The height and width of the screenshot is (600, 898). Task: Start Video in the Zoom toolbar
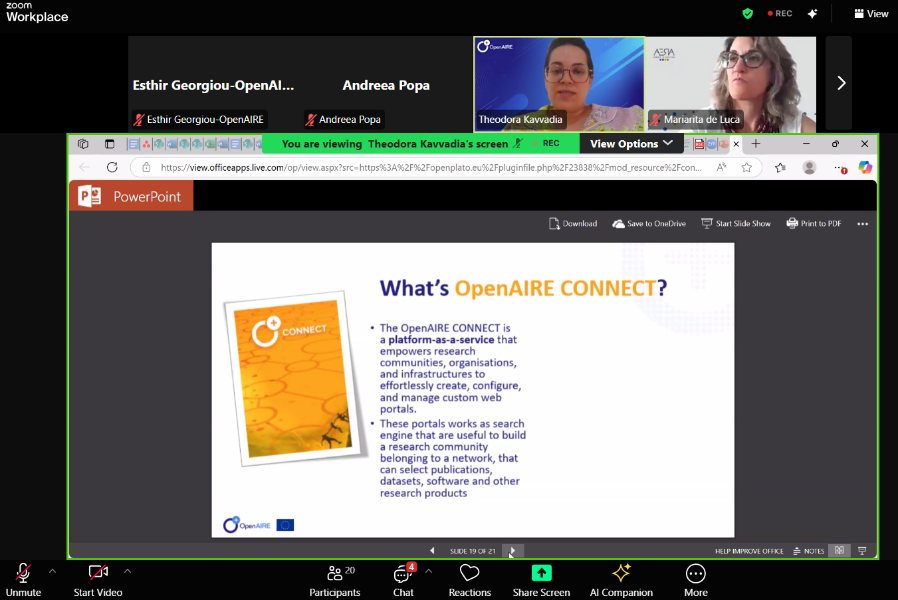click(x=98, y=580)
